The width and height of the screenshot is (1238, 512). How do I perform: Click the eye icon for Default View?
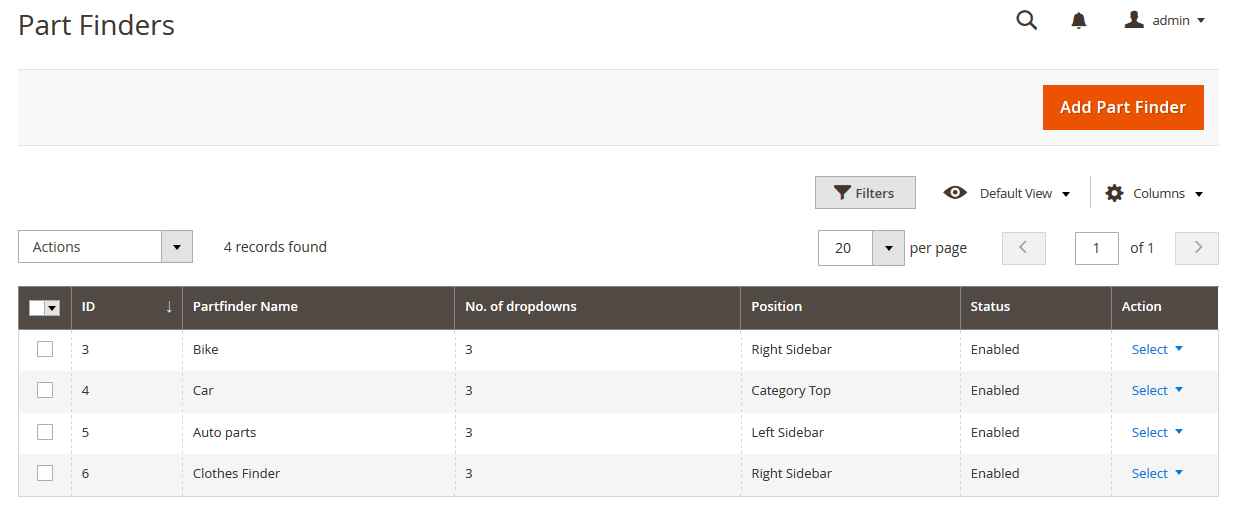point(955,193)
